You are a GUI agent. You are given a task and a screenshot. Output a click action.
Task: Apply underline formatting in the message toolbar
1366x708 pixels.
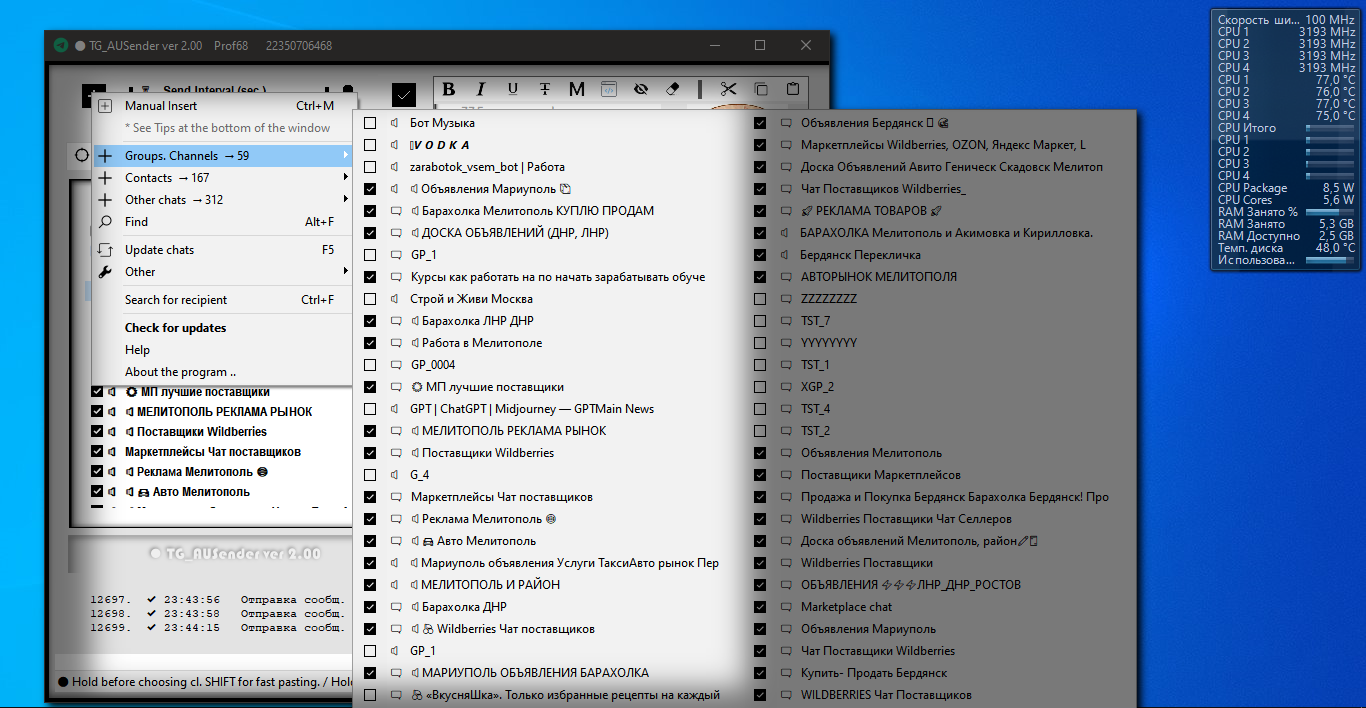point(513,89)
